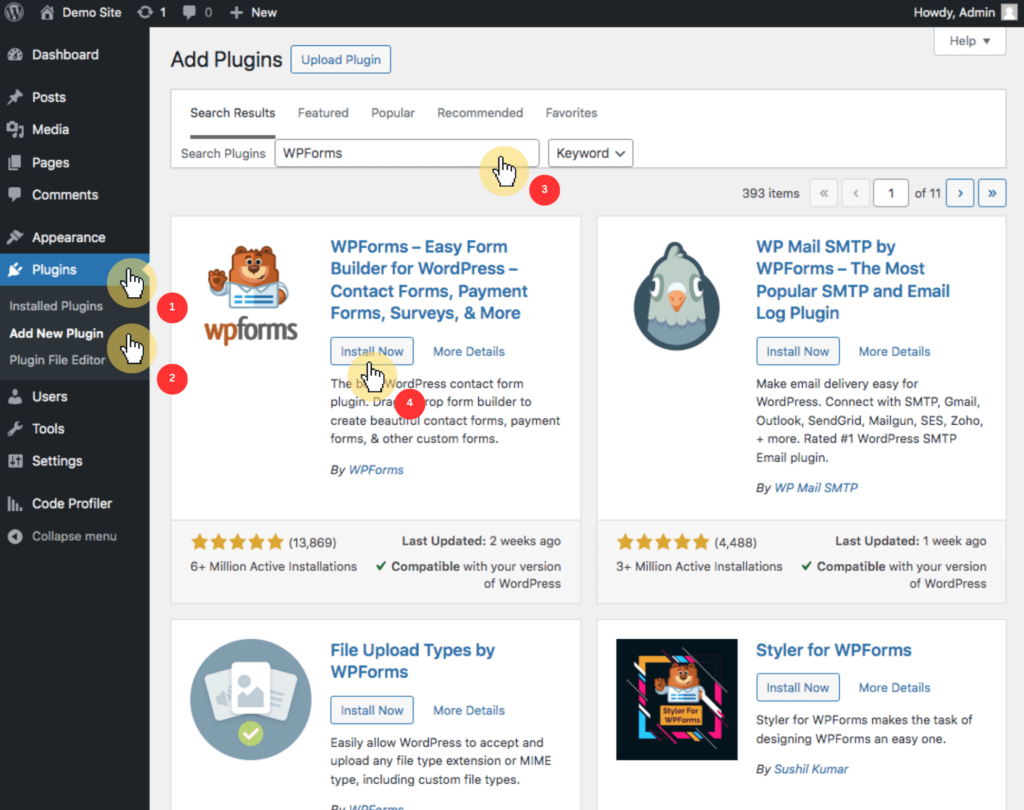Screen dimensions: 1024x810
Task: Open the WP Mail SMTP by WPForms title
Action: point(853,280)
